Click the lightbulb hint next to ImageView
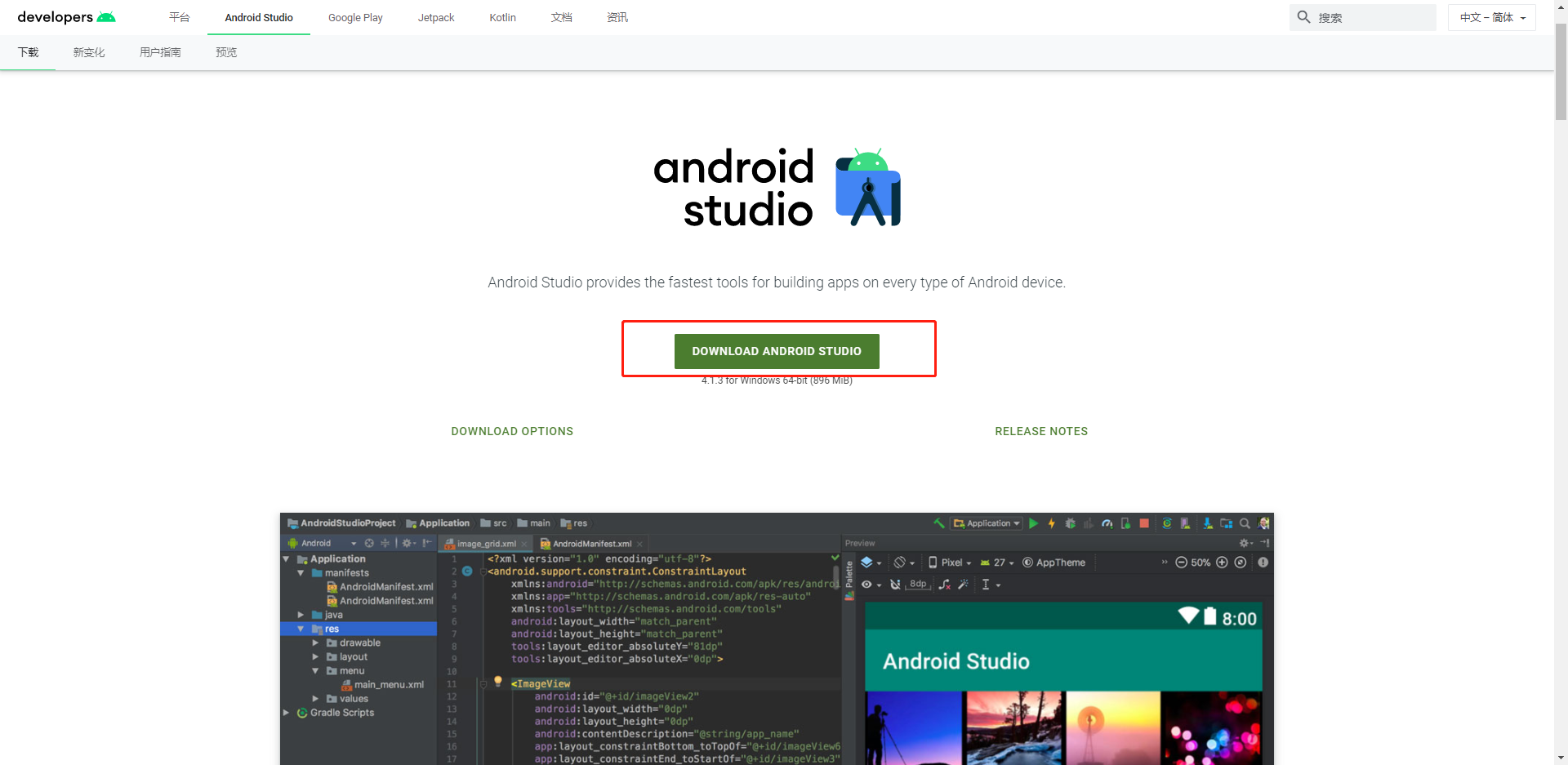The height and width of the screenshot is (765, 1568). [497, 681]
